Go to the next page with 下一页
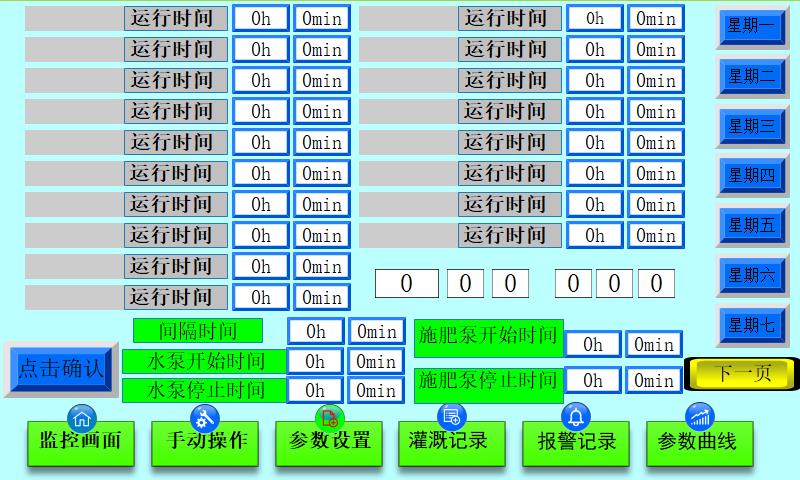The width and height of the screenshot is (800, 480). tap(742, 373)
